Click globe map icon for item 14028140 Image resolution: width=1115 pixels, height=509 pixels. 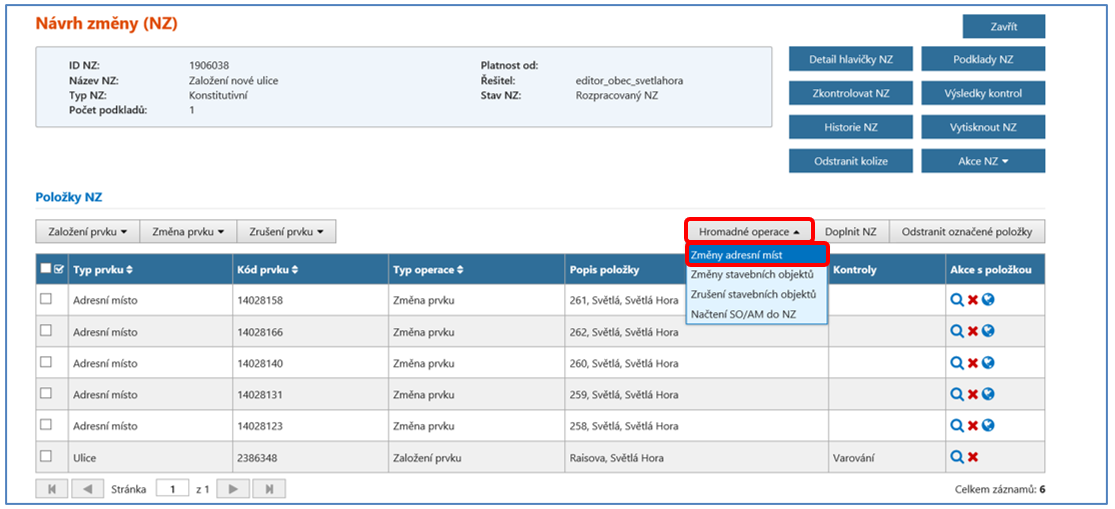988,363
